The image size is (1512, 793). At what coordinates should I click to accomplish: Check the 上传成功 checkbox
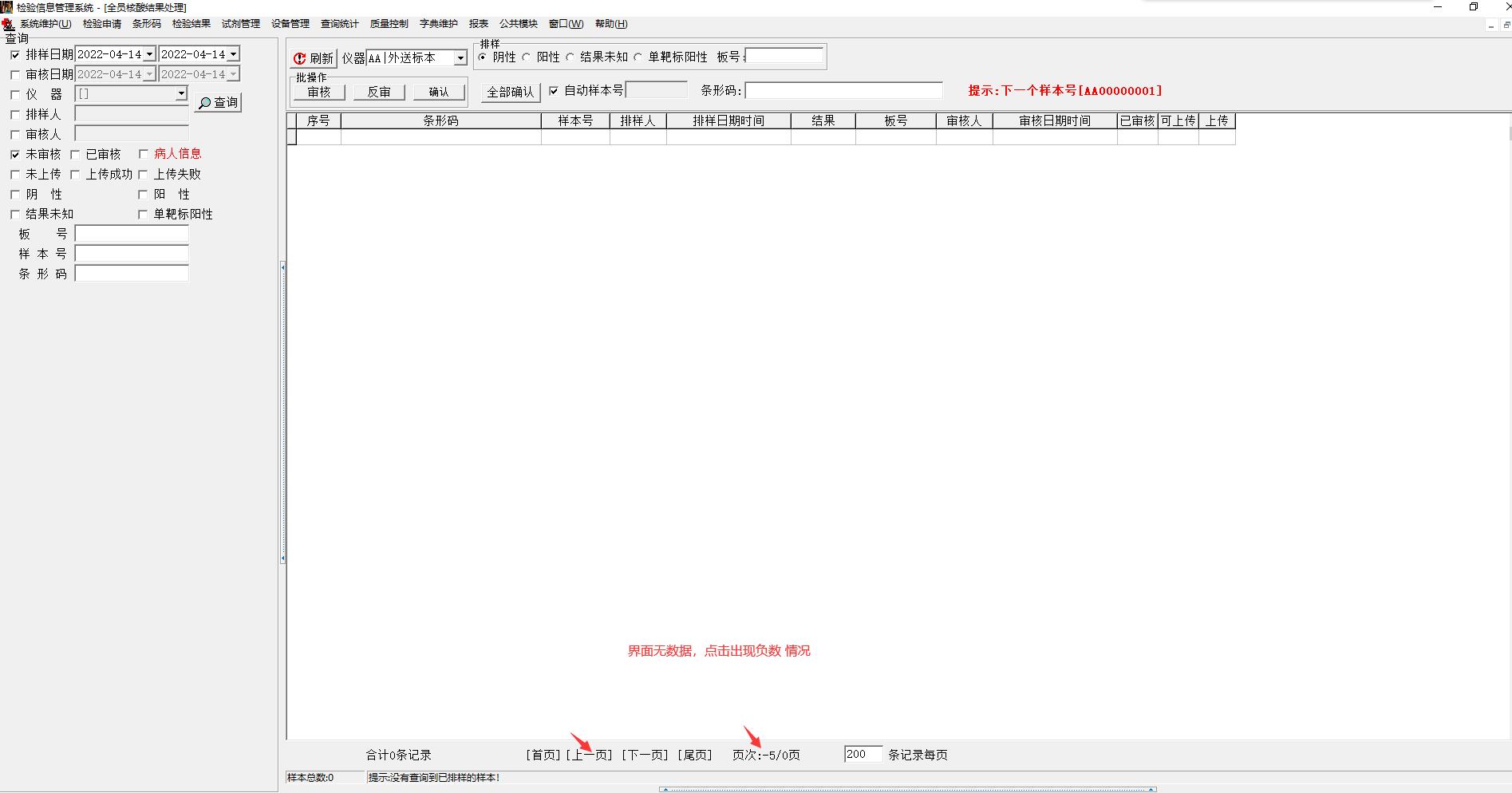point(75,175)
